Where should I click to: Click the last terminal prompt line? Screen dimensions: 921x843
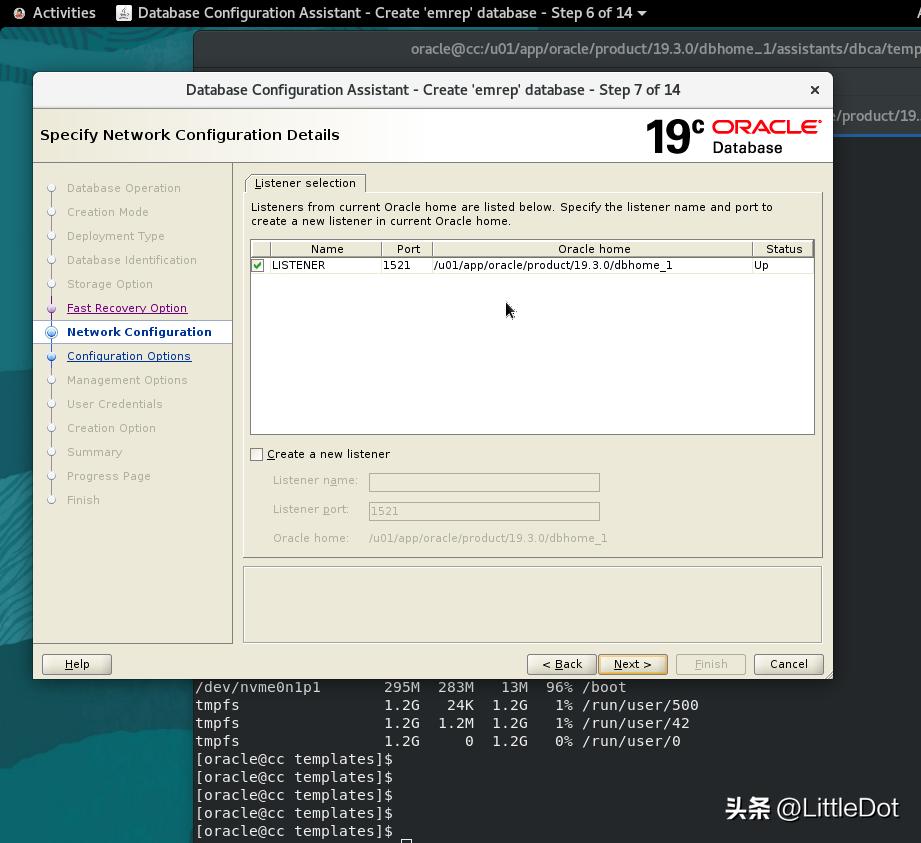tap(294, 831)
